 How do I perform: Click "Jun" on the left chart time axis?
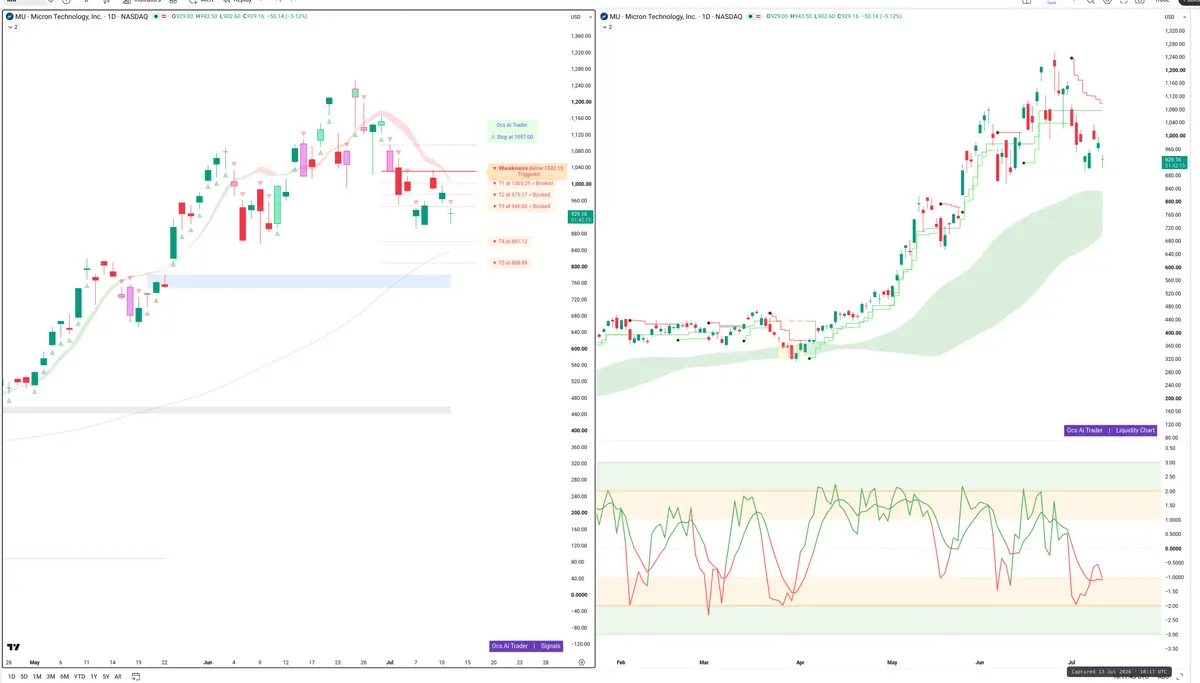207,662
